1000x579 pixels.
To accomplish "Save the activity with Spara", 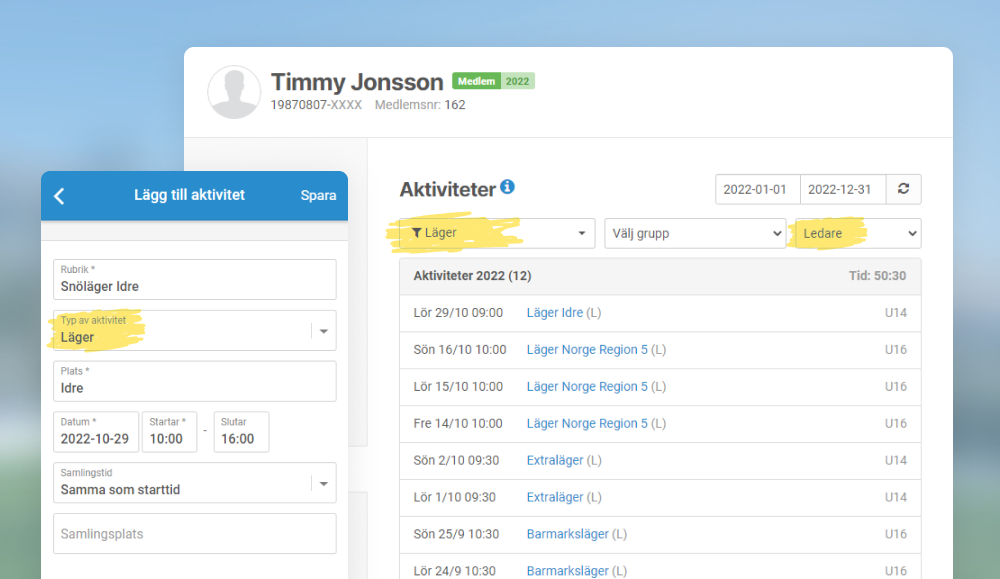I will click(x=318, y=195).
